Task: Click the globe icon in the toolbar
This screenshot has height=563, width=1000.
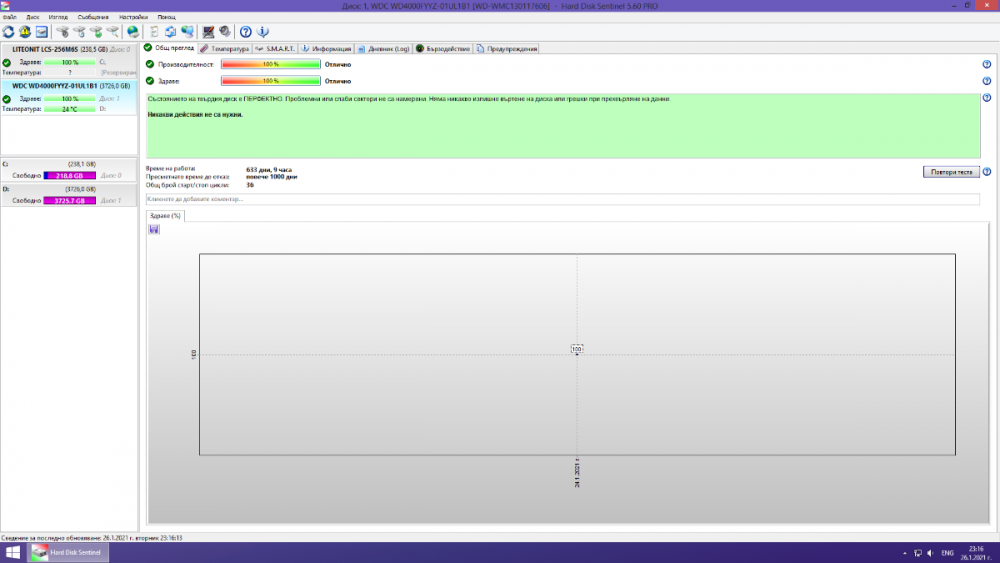Action: point(132,32)
